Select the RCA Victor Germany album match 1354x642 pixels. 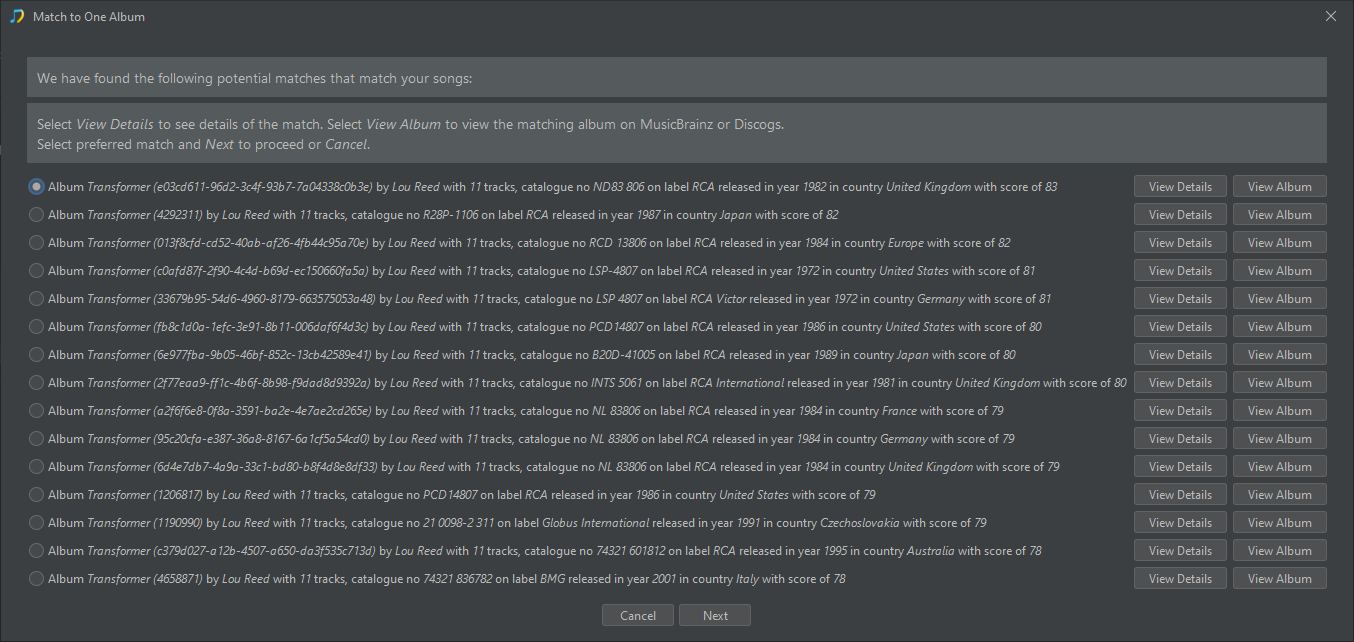point(37,299)
